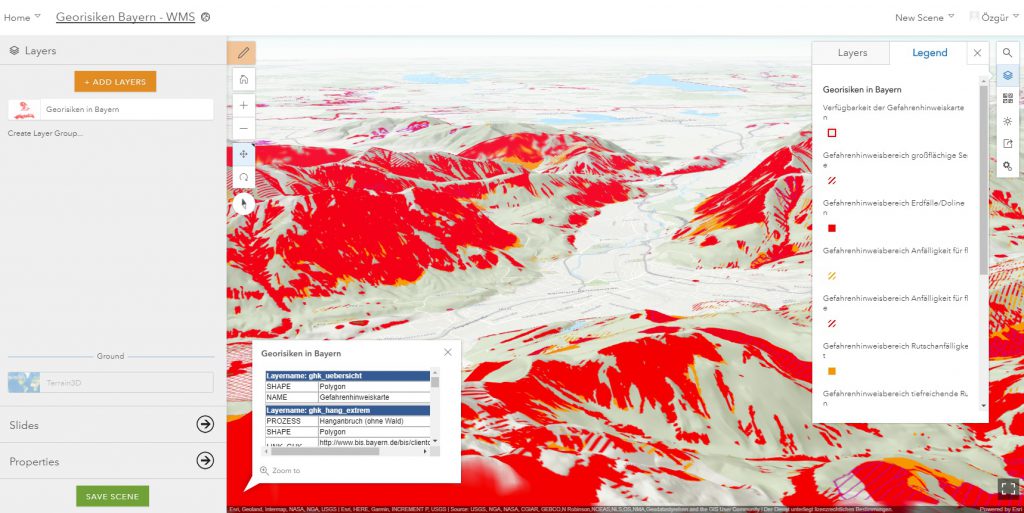Click the red outlined square legend swatch
This screenshot has height=513, width=1024.
coord(832,133)
